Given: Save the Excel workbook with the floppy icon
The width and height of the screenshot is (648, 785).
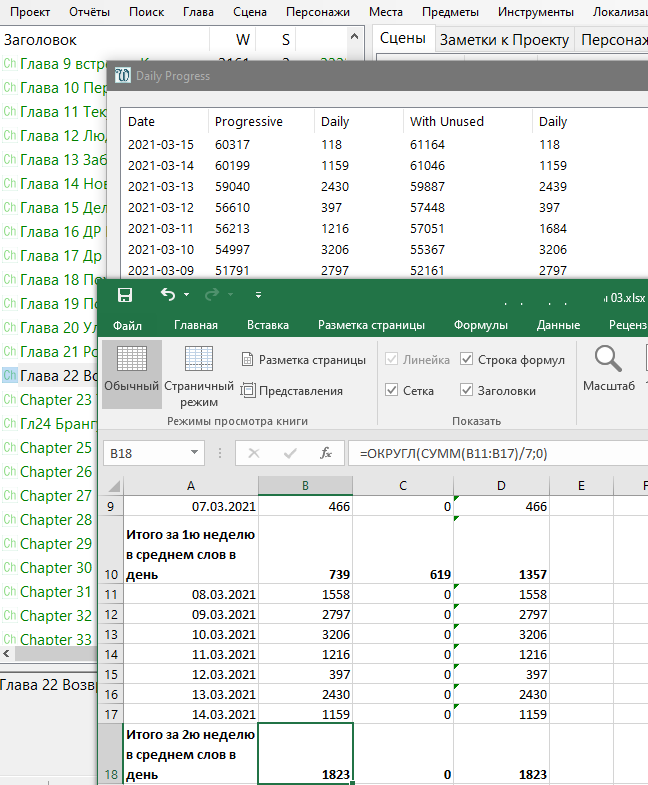Looking at the screenshot, I should 125,295.
